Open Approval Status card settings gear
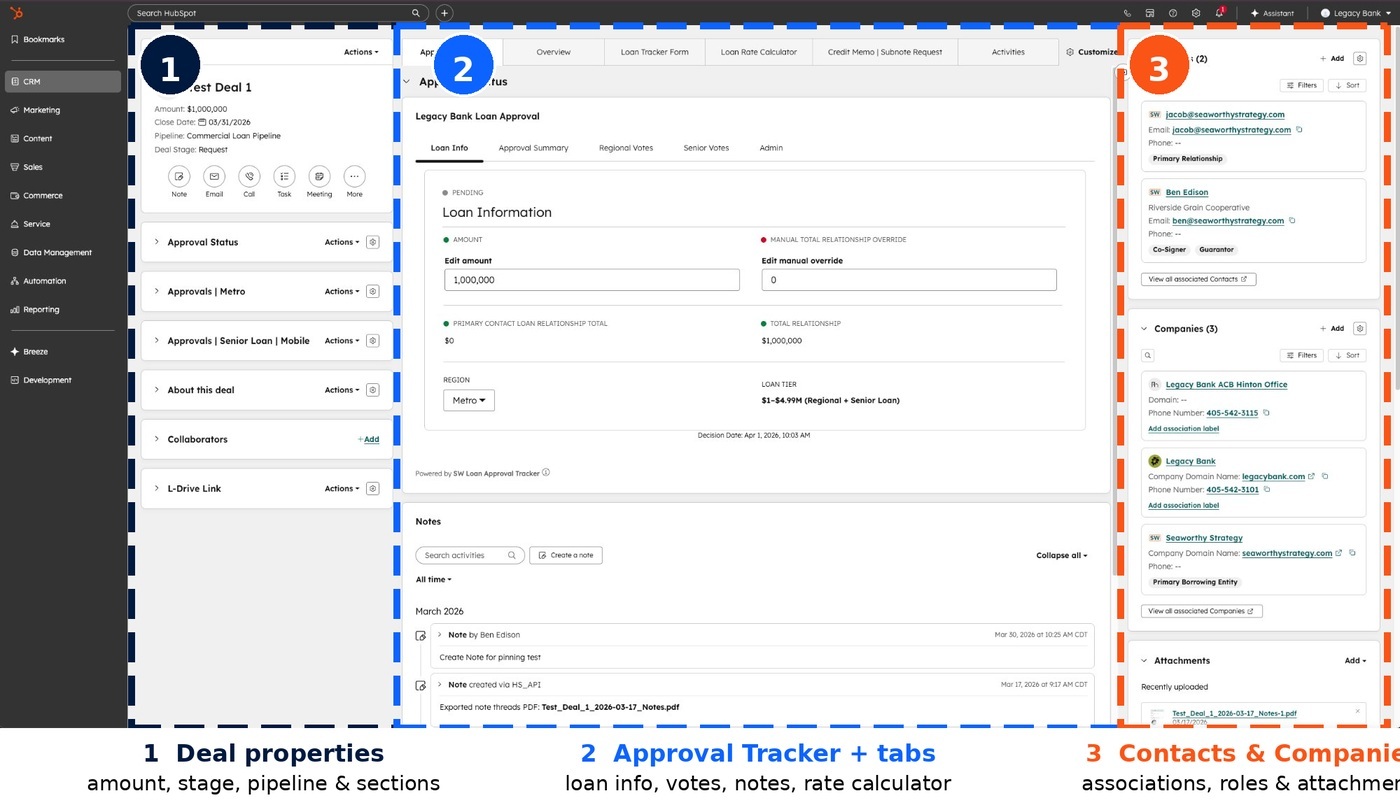 [373, 242]
